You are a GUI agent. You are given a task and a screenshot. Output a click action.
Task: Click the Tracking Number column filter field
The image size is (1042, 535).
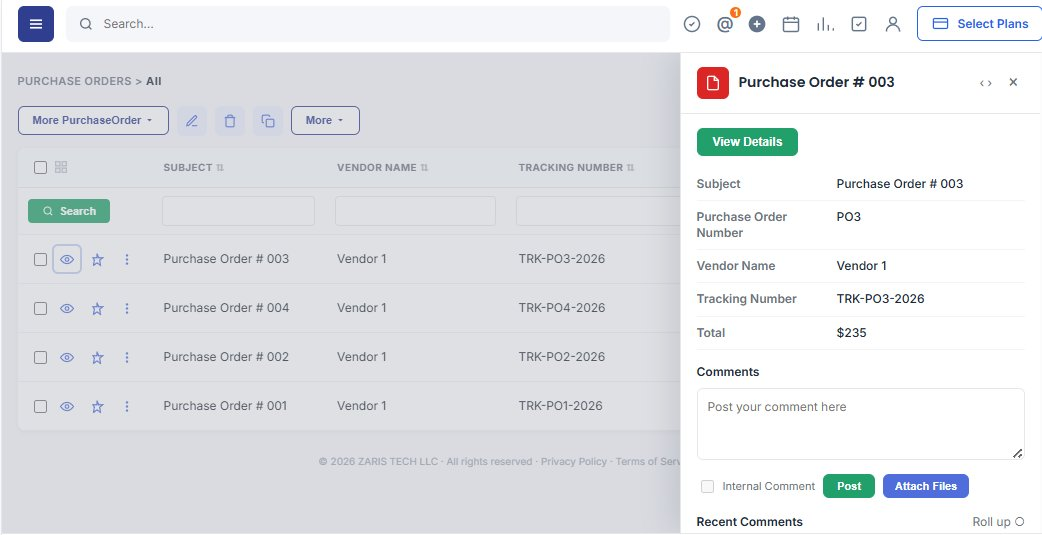pyautogui.click(x=598, y=211)
